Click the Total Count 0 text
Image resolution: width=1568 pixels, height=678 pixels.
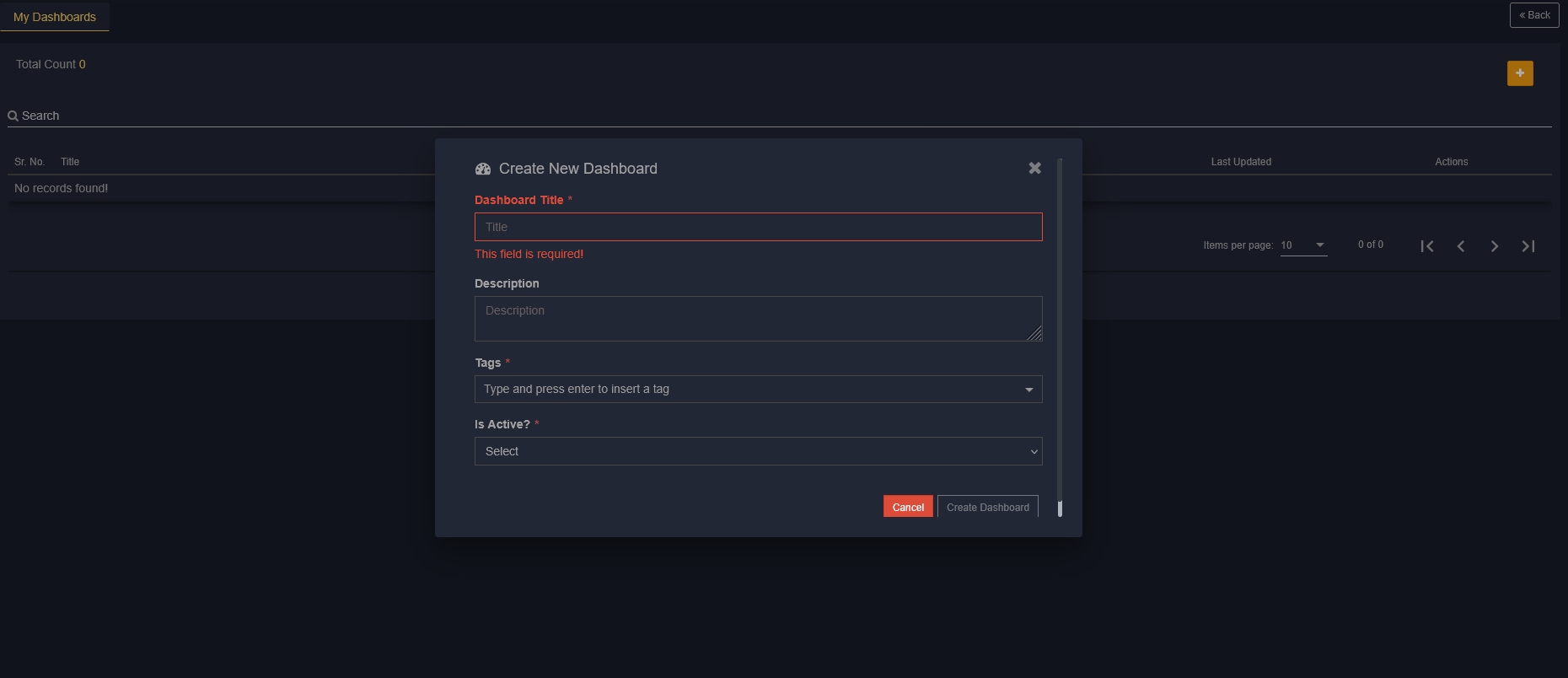(x=51, y=64)
